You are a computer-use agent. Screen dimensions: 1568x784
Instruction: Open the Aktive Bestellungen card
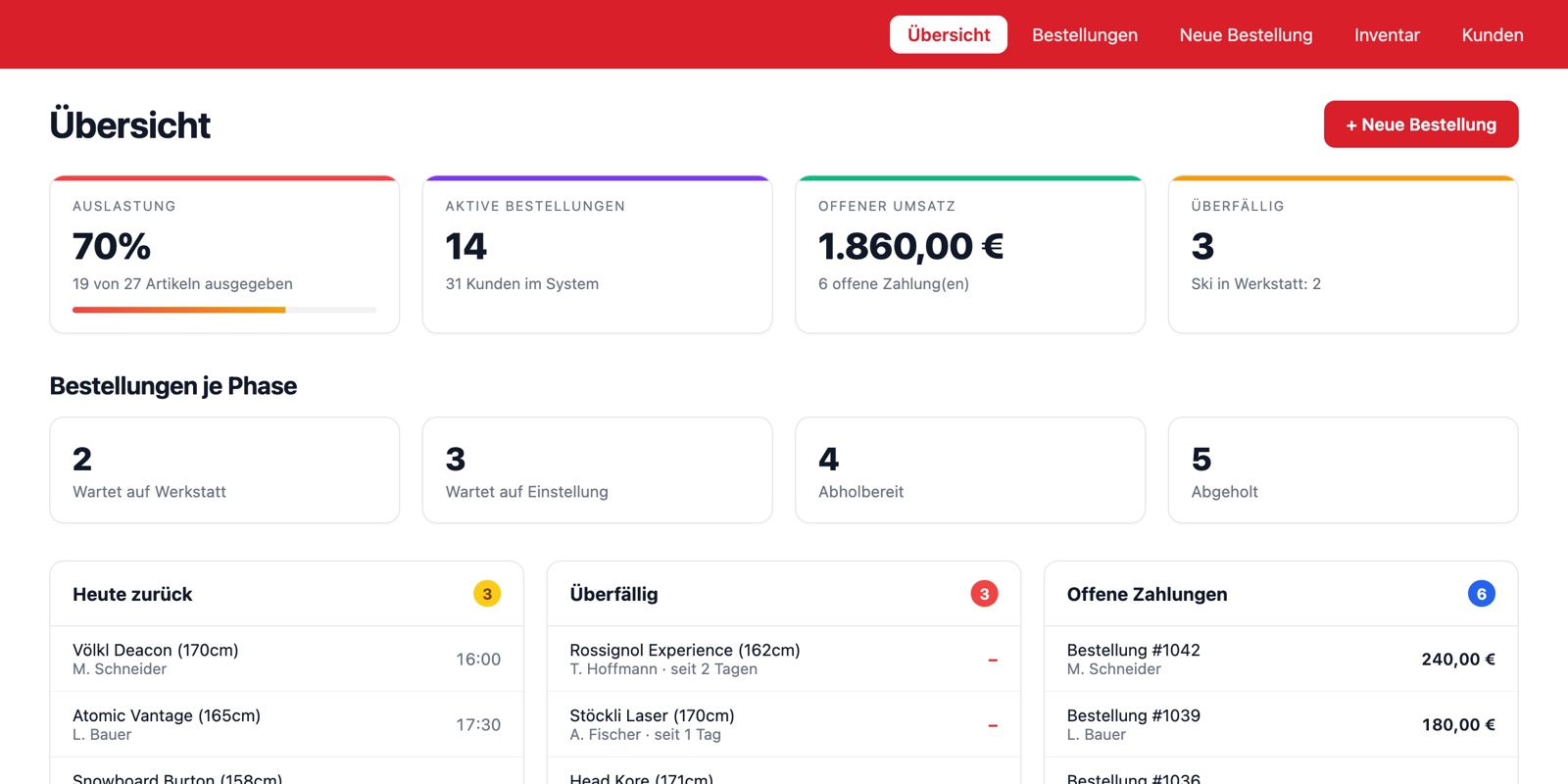pyautogui.click(x=597, y=255)
